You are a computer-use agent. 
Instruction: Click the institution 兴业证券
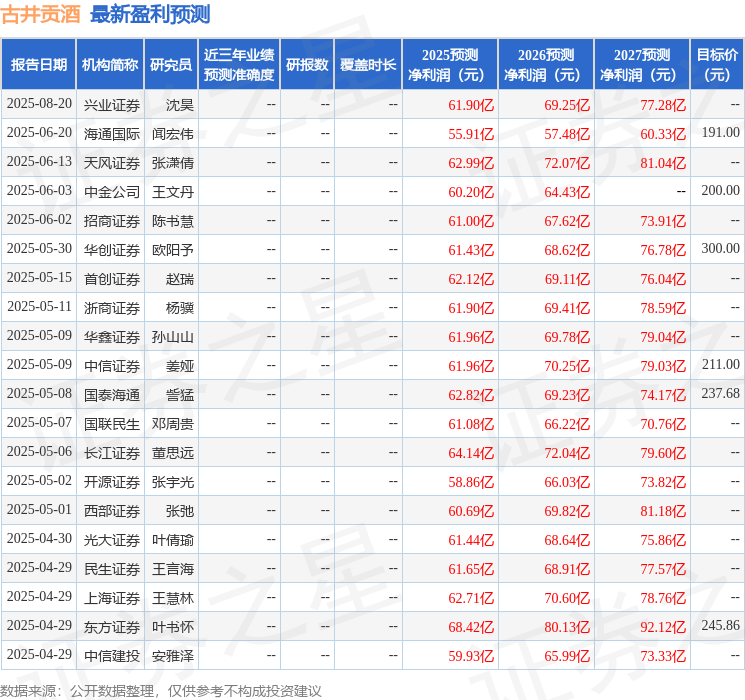point(112,105)
